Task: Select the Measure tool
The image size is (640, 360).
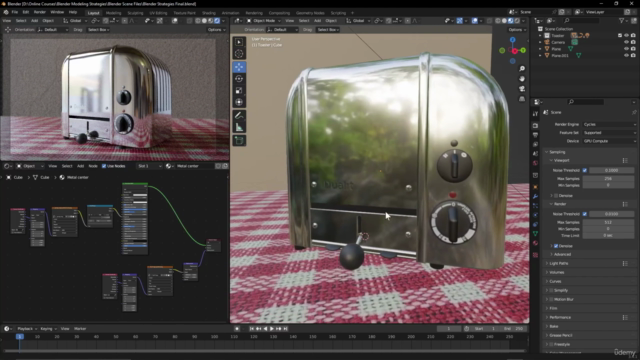Action: tap(239, 128)
